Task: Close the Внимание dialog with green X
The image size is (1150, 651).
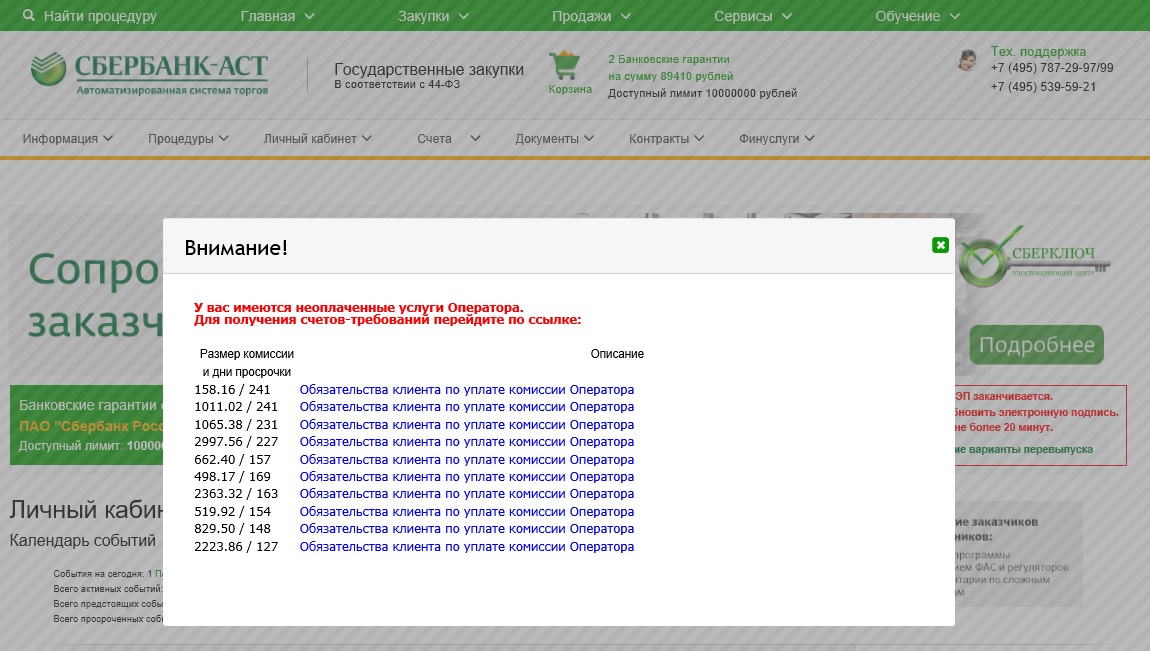Action: pyautogui.click(x=940, y=245)
